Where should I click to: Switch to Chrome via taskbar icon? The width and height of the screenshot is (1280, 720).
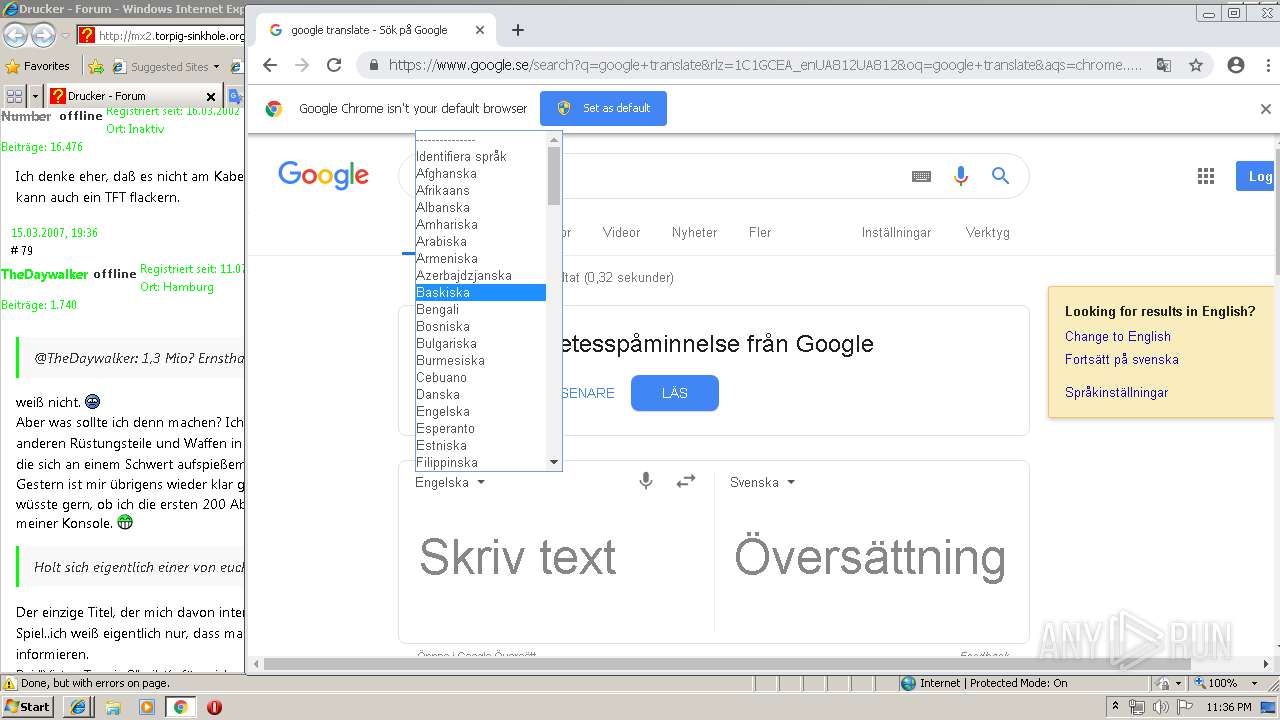180,706
